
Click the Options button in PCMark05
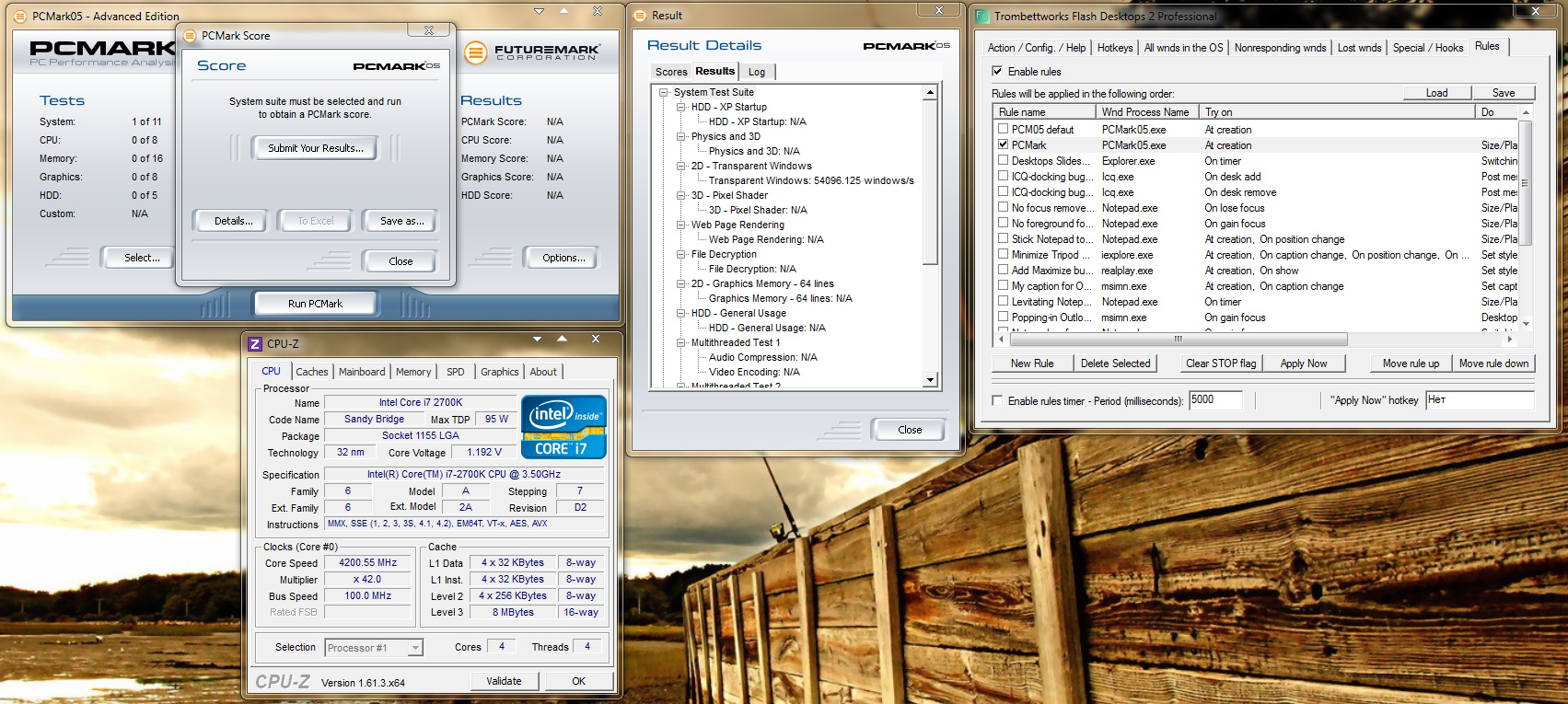[x=563, y=258]
